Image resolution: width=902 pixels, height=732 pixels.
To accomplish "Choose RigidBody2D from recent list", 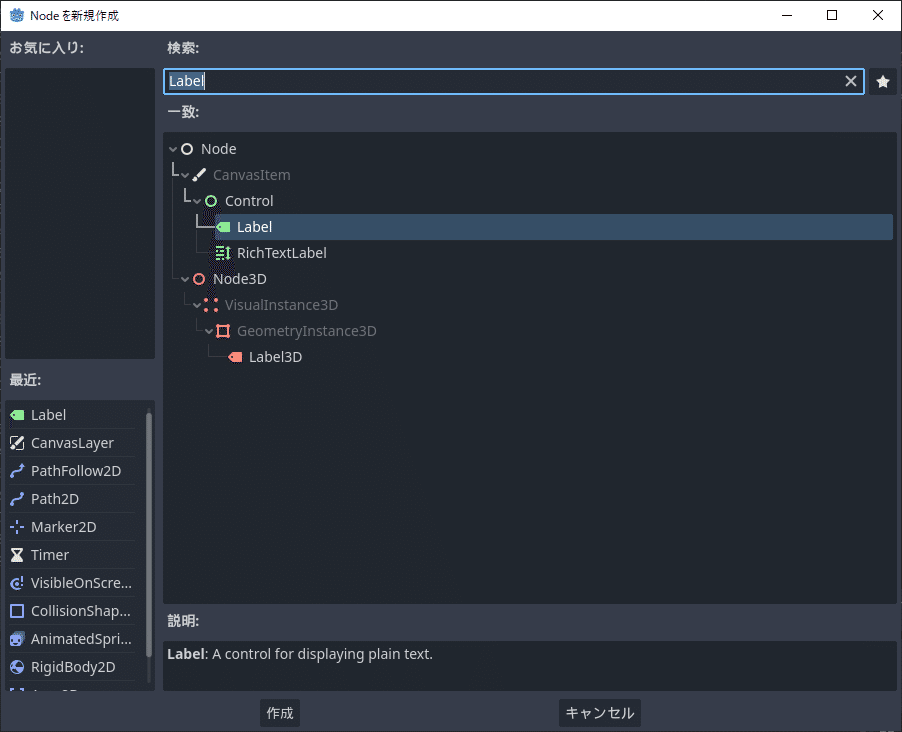I will coord(72,667).
